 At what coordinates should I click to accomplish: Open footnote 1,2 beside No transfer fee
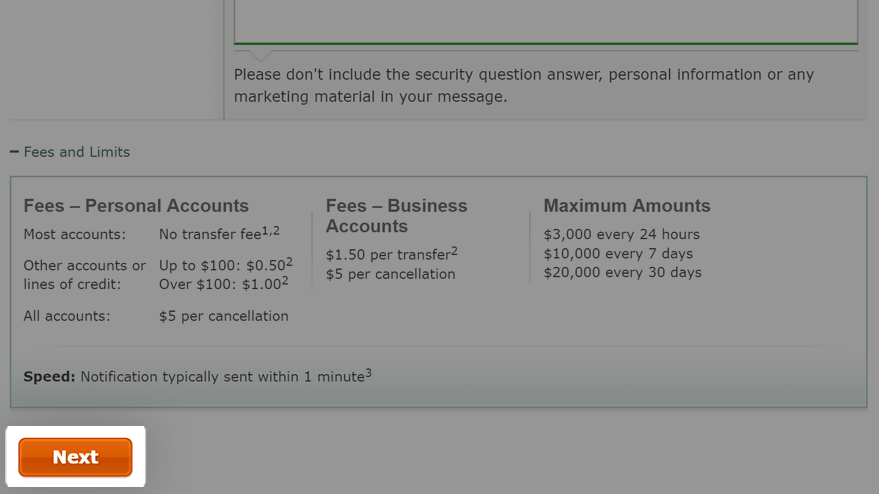point(271,230)
